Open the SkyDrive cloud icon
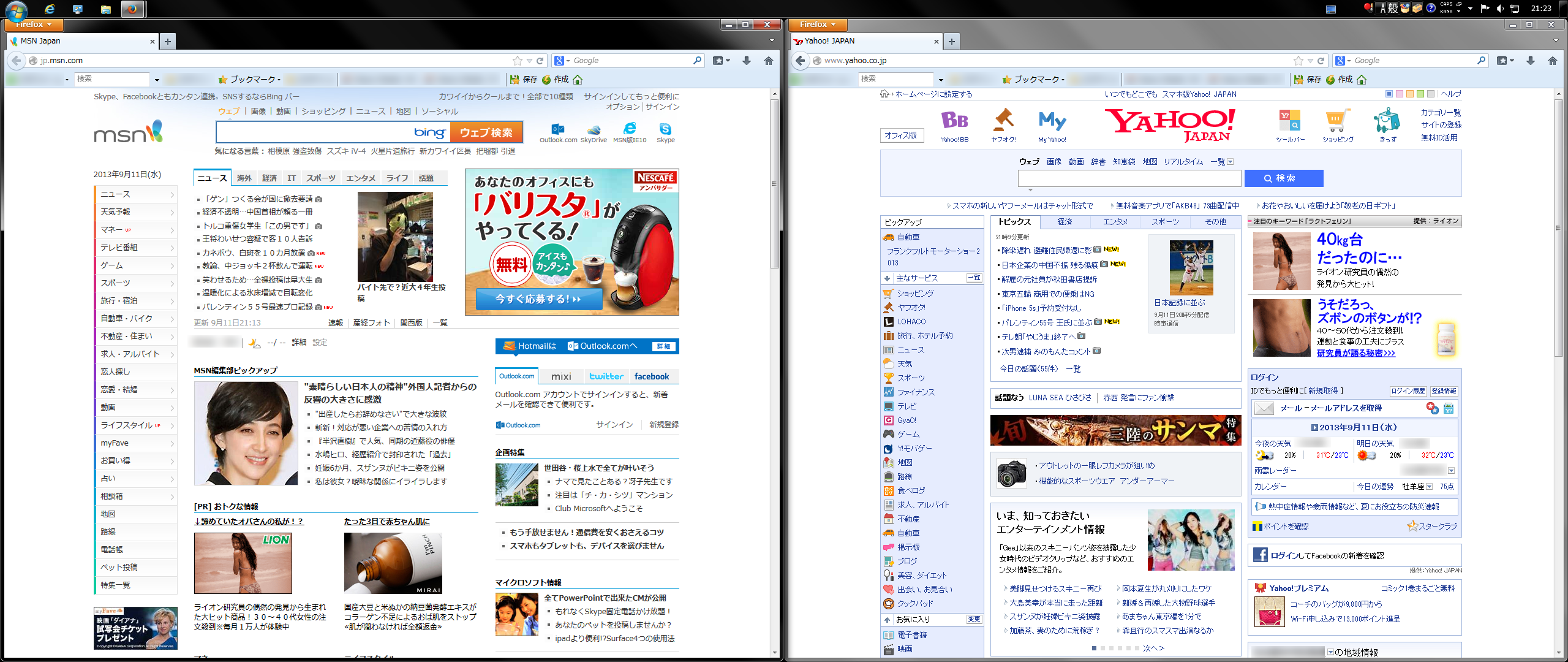1568x662 pixels. [x=594, y=129]
